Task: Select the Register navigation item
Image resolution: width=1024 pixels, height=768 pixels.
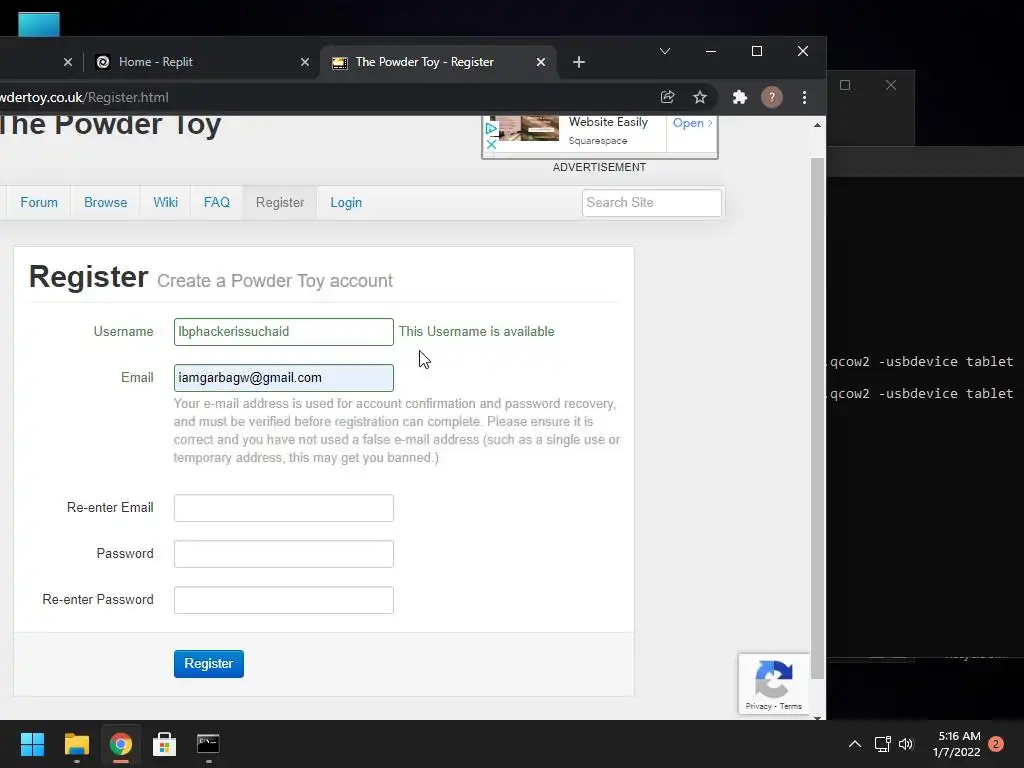Action: click(280, 202)
